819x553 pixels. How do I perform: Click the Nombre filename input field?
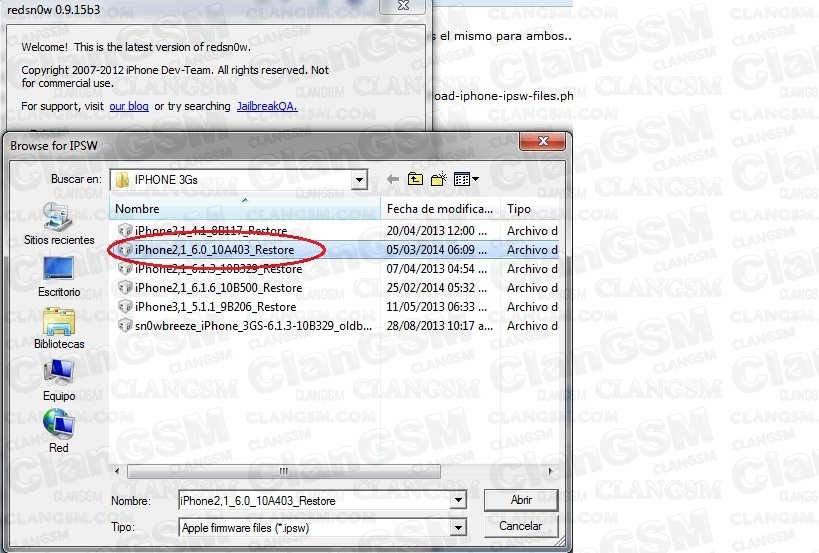click(x=315, y=501)
